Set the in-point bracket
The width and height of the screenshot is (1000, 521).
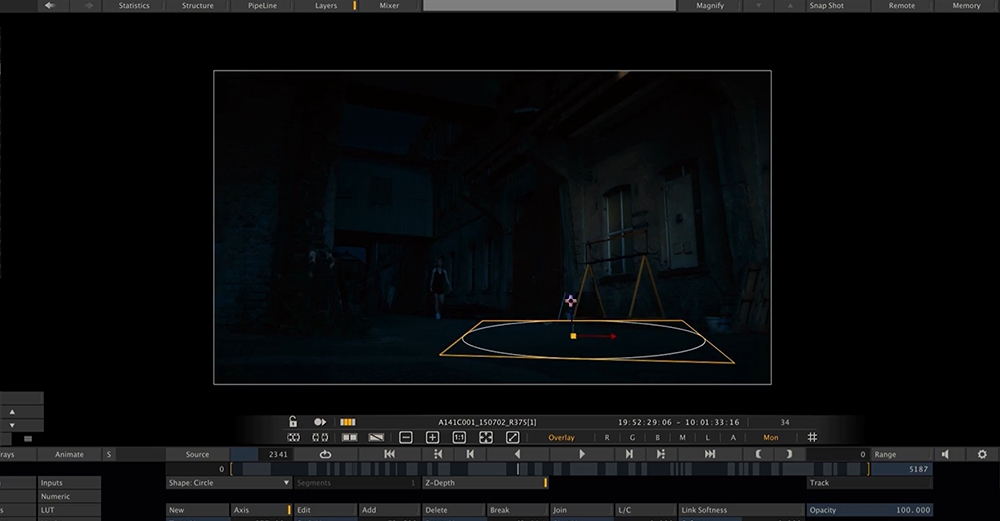[x=758, y=454]
